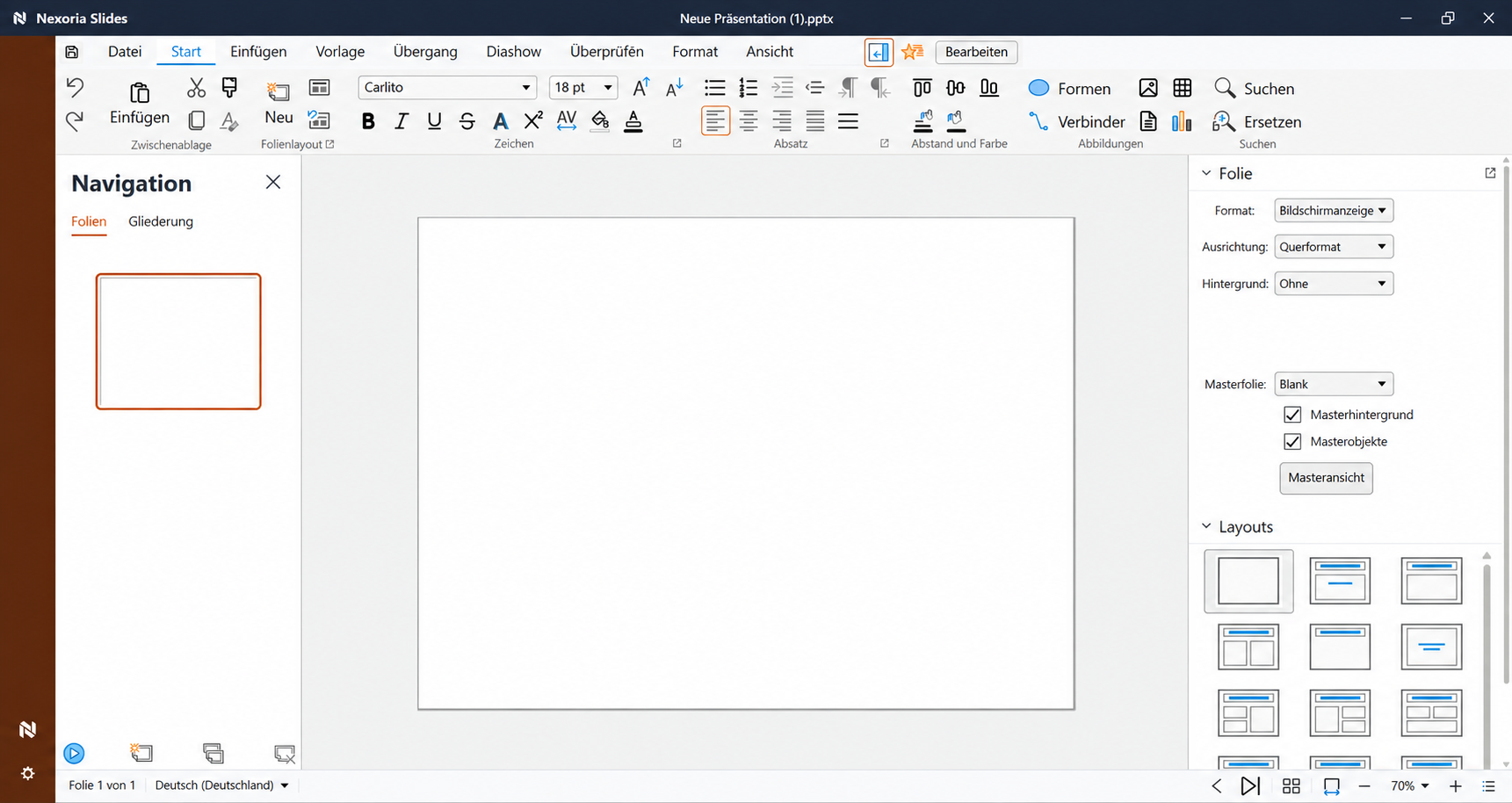
Task: Open the slide sorter grid view icon
Action: coord(1291,786)
